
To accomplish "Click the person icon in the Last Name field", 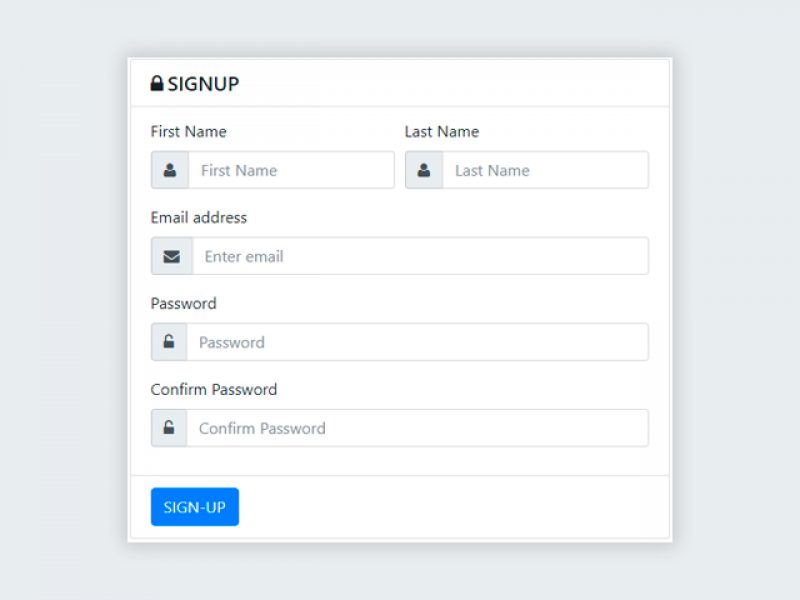I will (423, 170).
